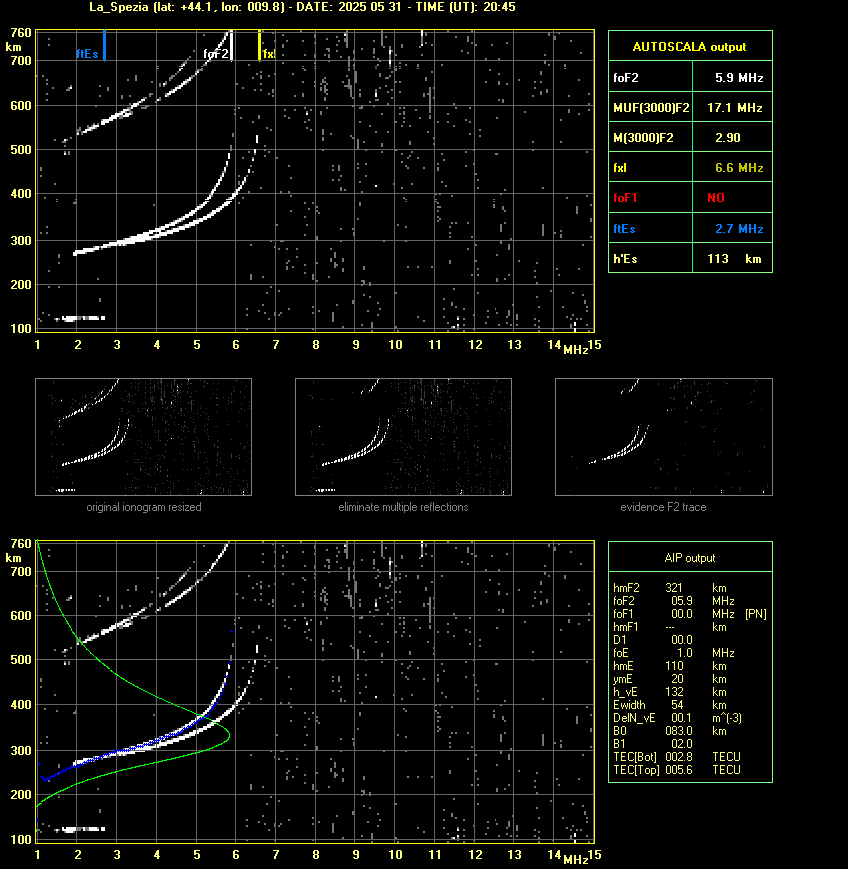Select the '5.9 MHz' foF2 value
The height and width of the screenshot is (869, 848).
click(739, 78)
